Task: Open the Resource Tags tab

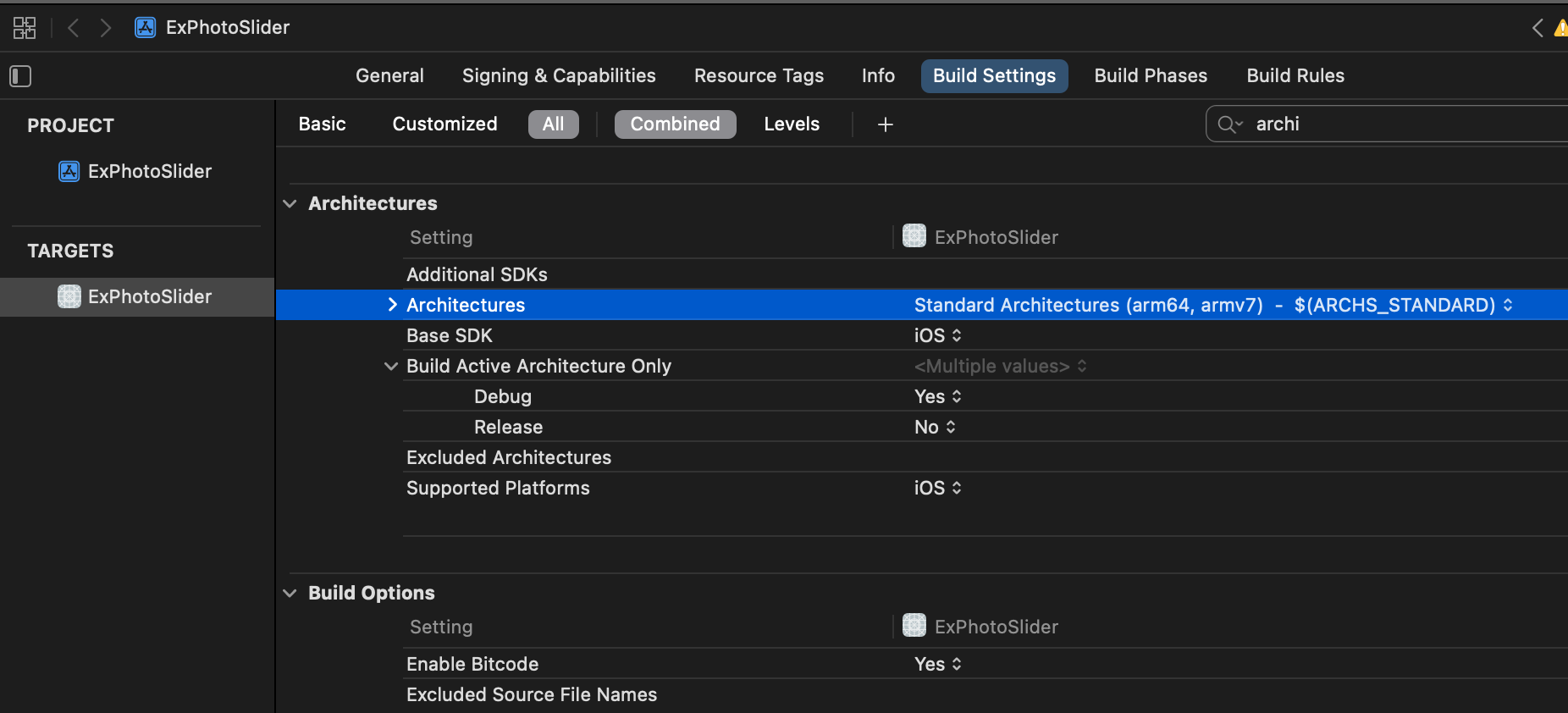Action: tap(759, 76)
